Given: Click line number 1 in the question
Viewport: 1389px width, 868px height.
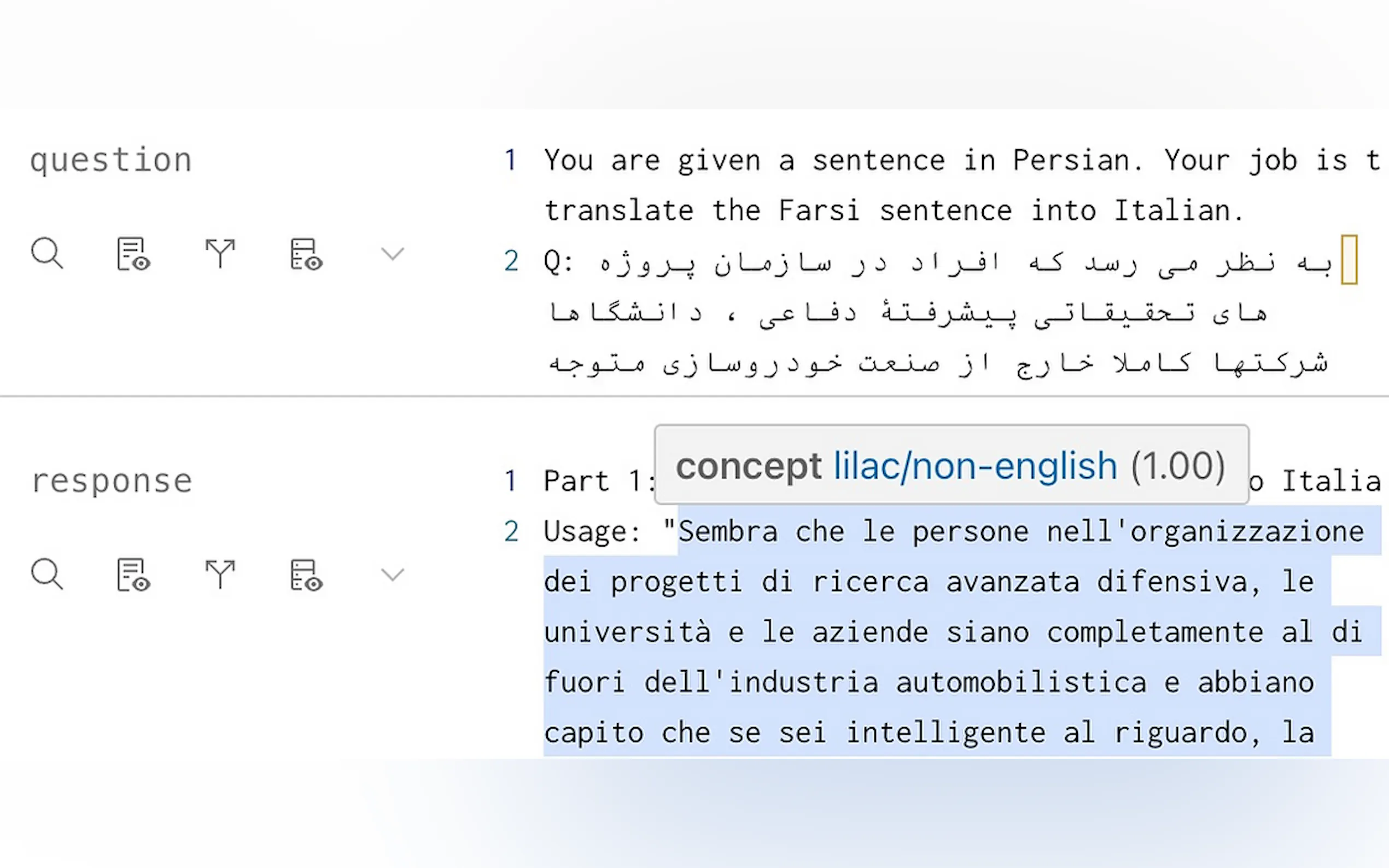Looking at the screenshot, I should (x=510, y=160).
